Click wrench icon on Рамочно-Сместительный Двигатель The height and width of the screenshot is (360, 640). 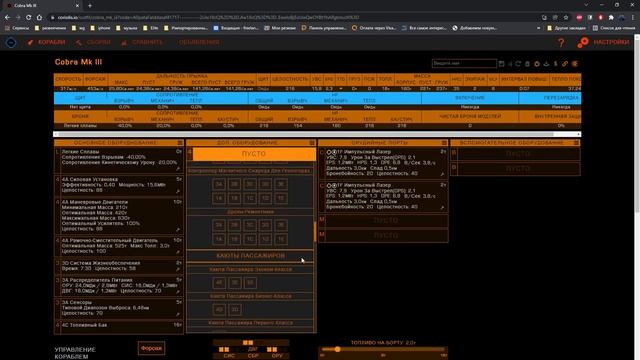tap(178, 252)
